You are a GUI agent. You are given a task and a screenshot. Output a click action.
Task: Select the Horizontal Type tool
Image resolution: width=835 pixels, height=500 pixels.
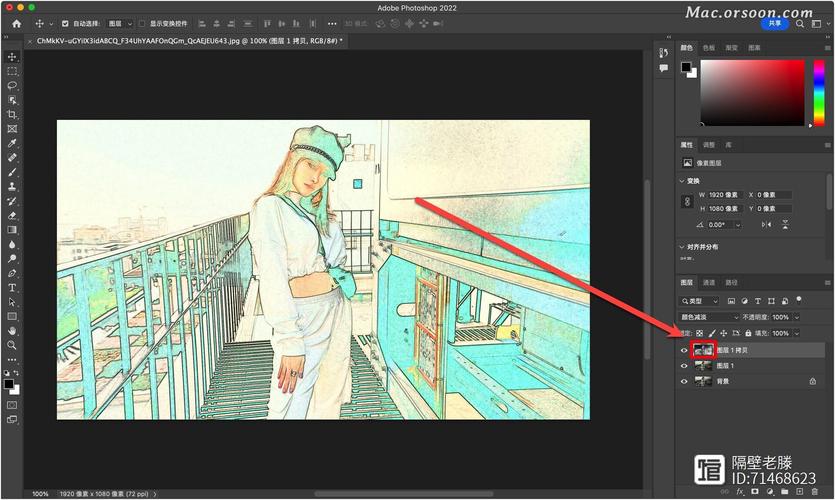12,288
